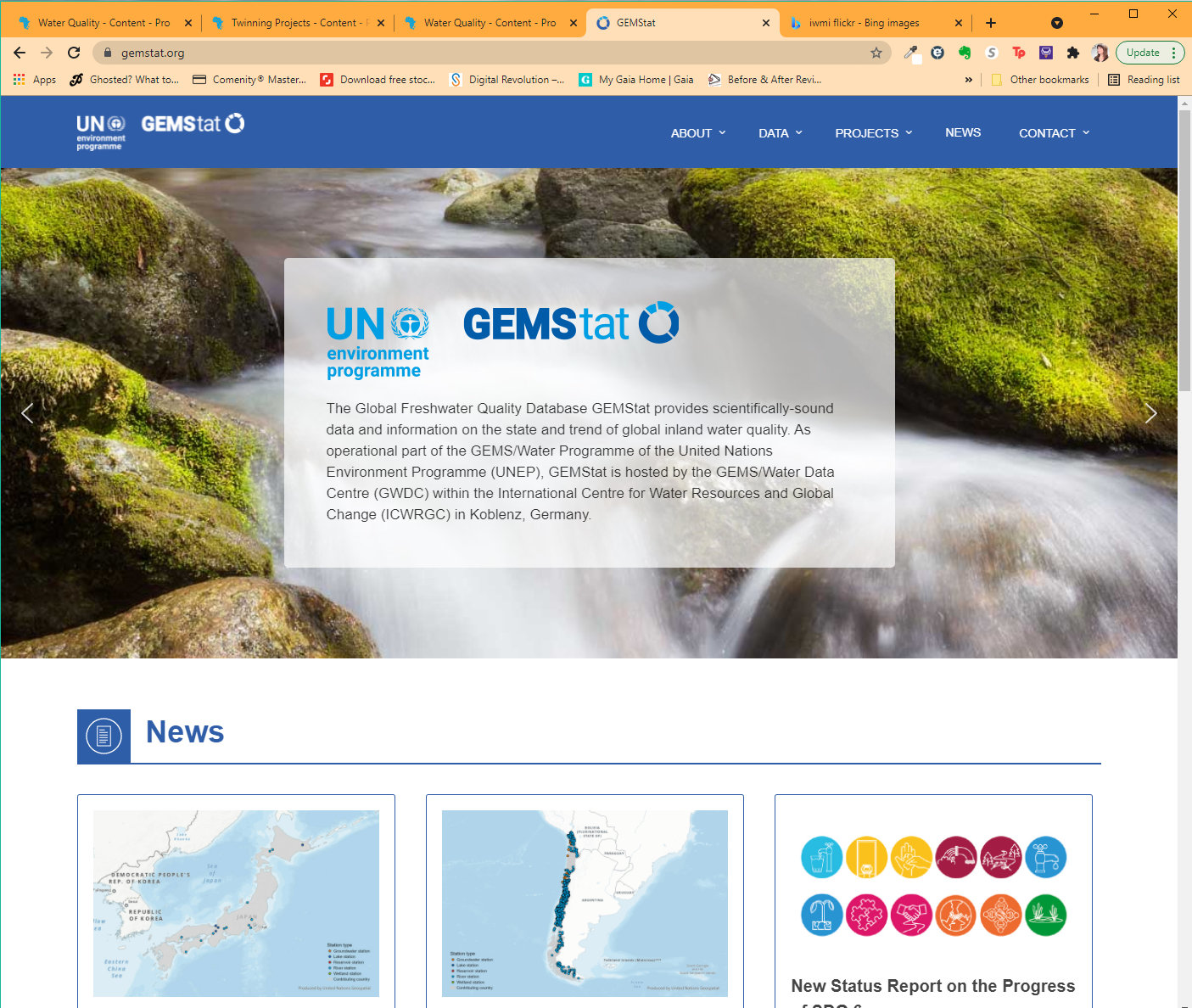
Task: Switch to the iwmi flickr Bing images tab
Action: point(874,23)
